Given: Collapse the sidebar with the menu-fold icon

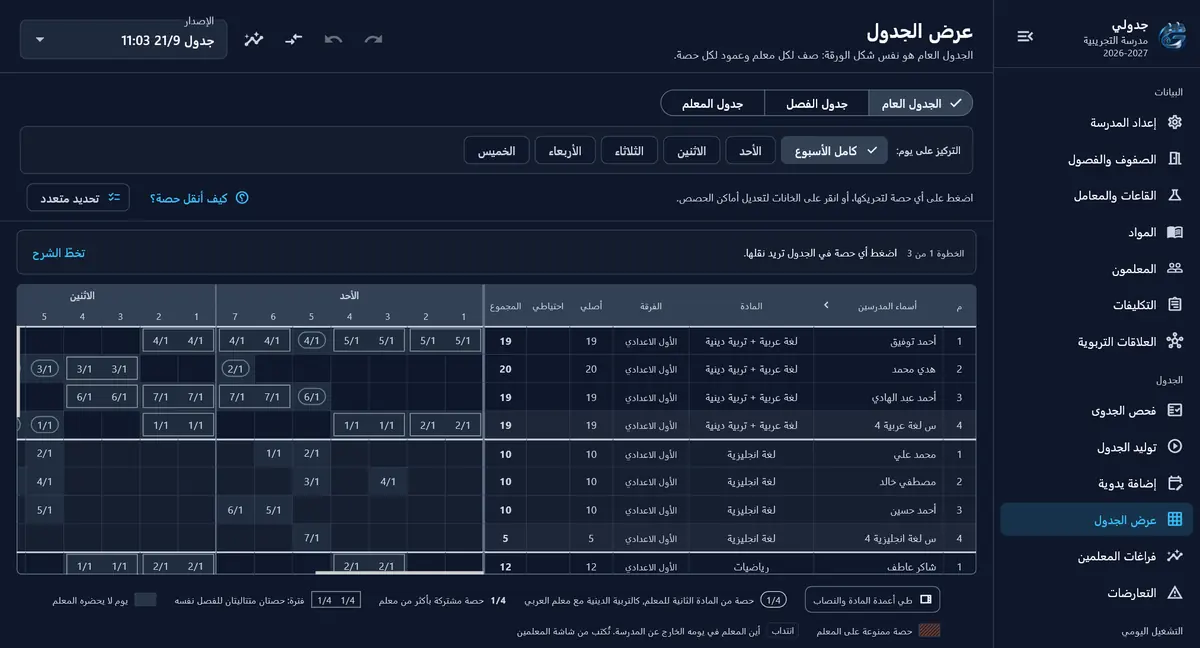Looking at the screenshot, I should [1025, 36].
